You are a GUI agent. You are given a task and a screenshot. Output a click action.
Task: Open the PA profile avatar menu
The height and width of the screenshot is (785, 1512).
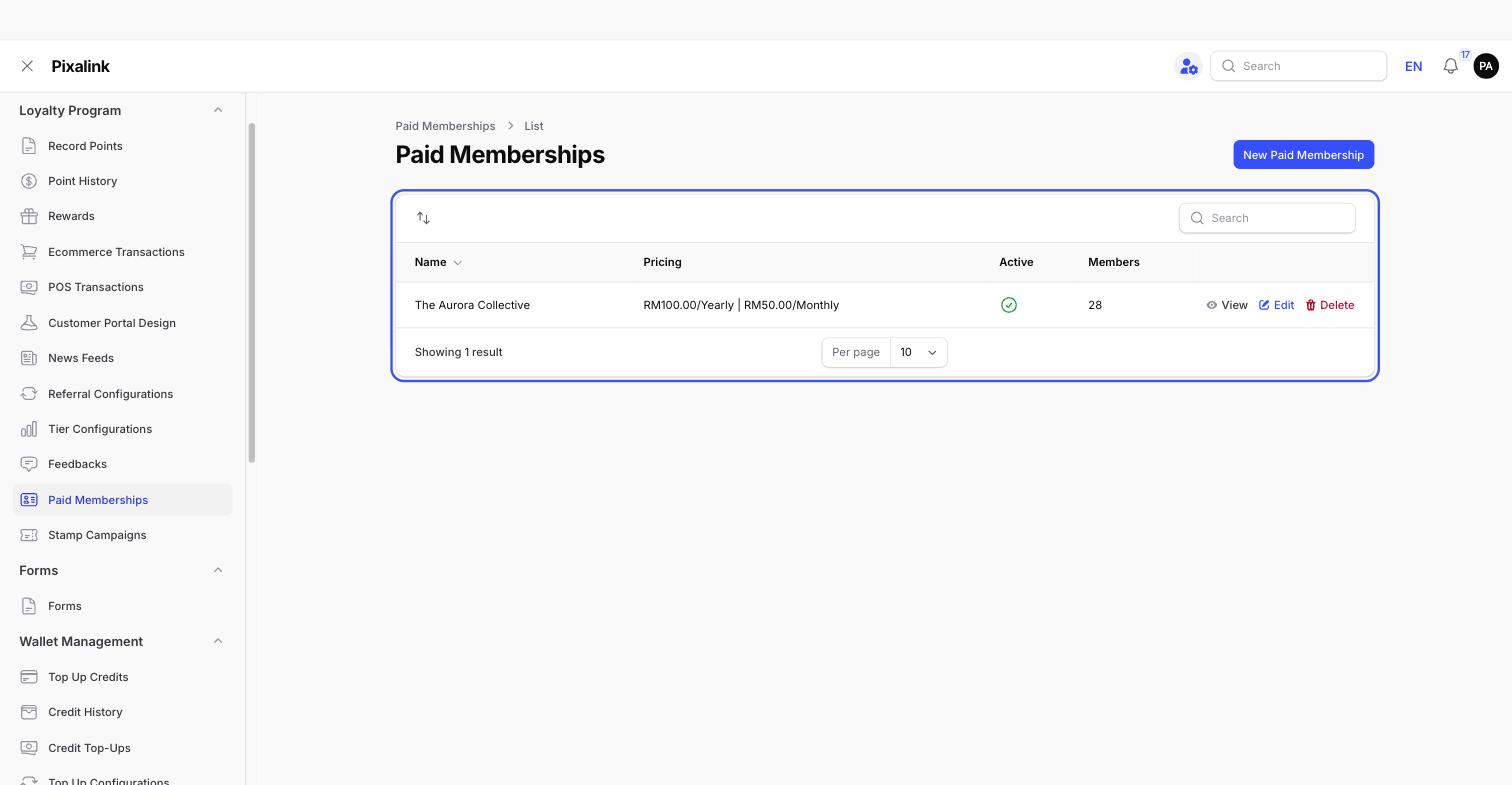(x=1486, y=66)
